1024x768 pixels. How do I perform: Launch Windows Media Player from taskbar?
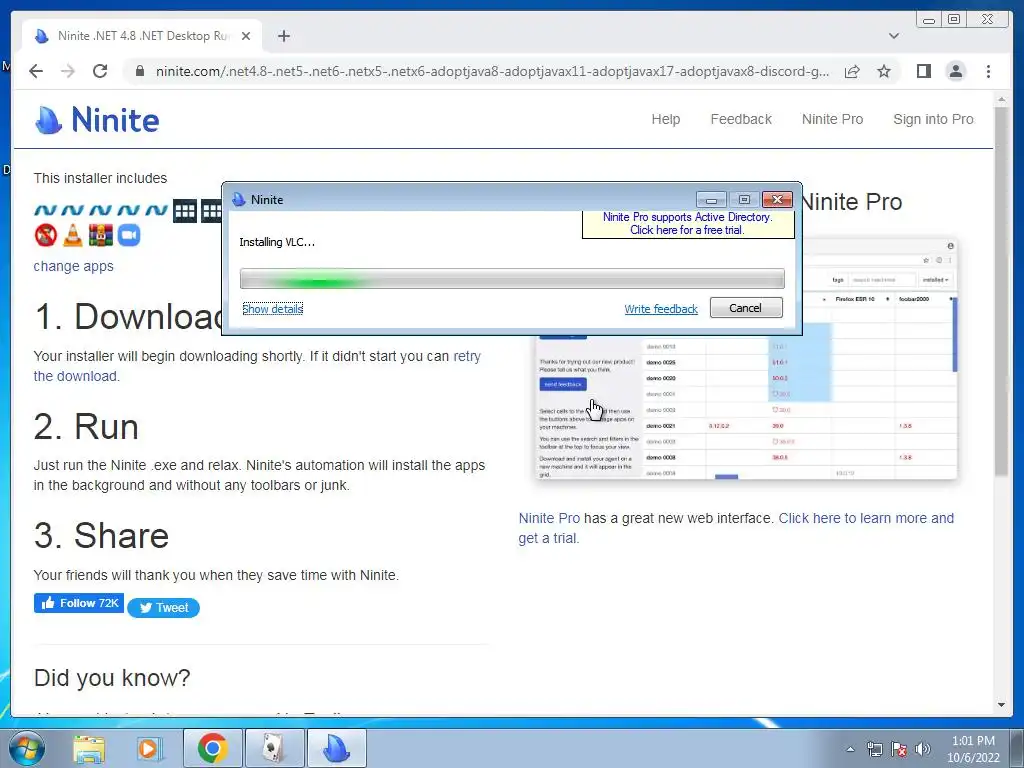tap(150, 748)
